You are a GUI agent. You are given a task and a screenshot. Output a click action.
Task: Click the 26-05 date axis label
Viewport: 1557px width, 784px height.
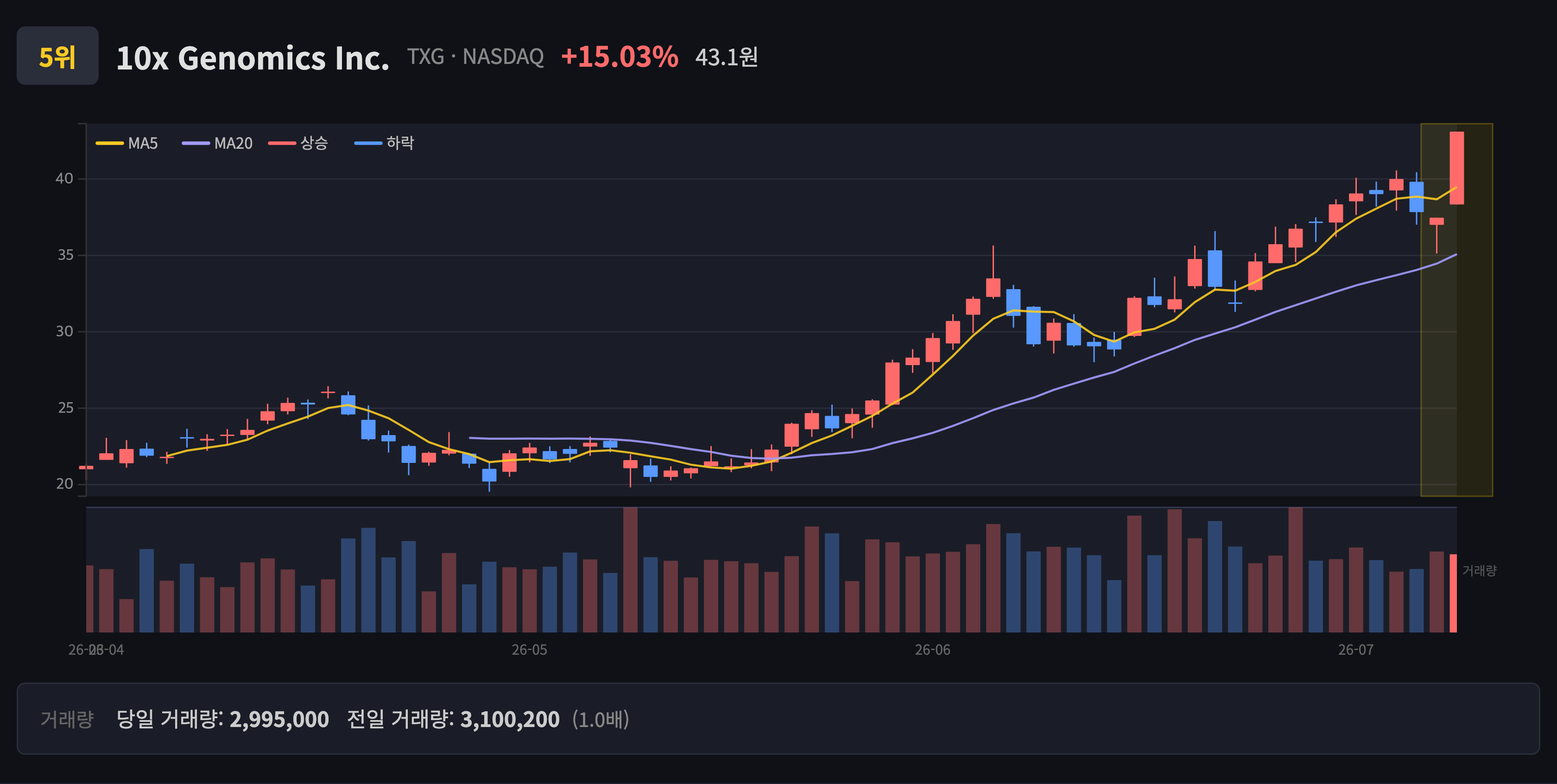tap(530, 650)
